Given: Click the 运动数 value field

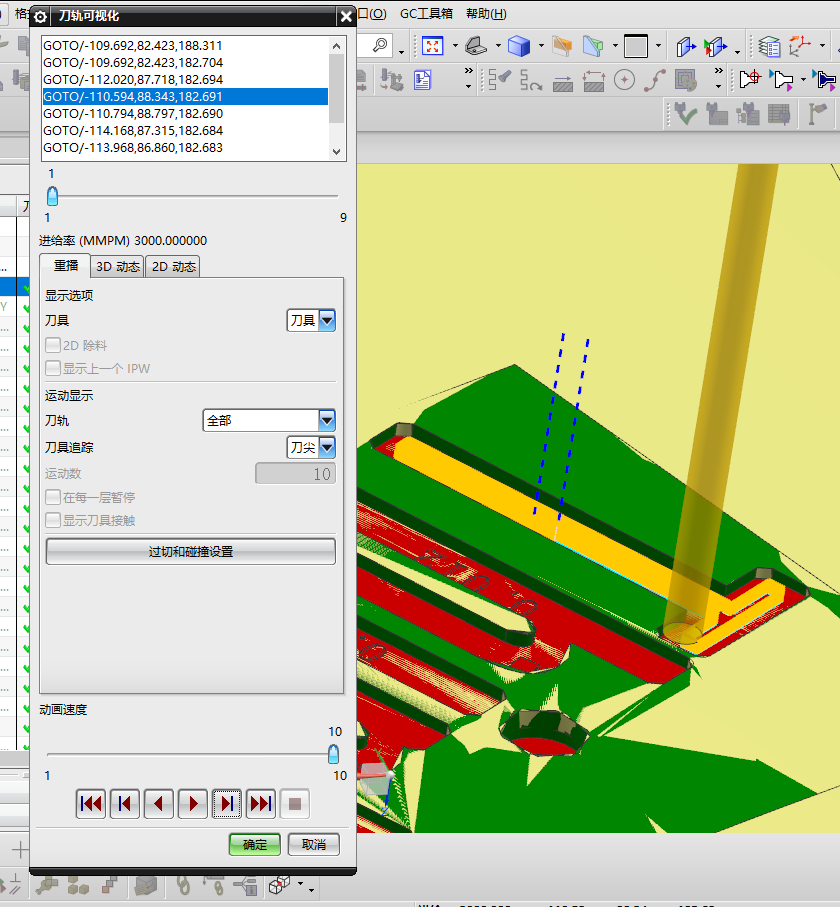Looking at the screenshot, I should [x=295, y=474].
